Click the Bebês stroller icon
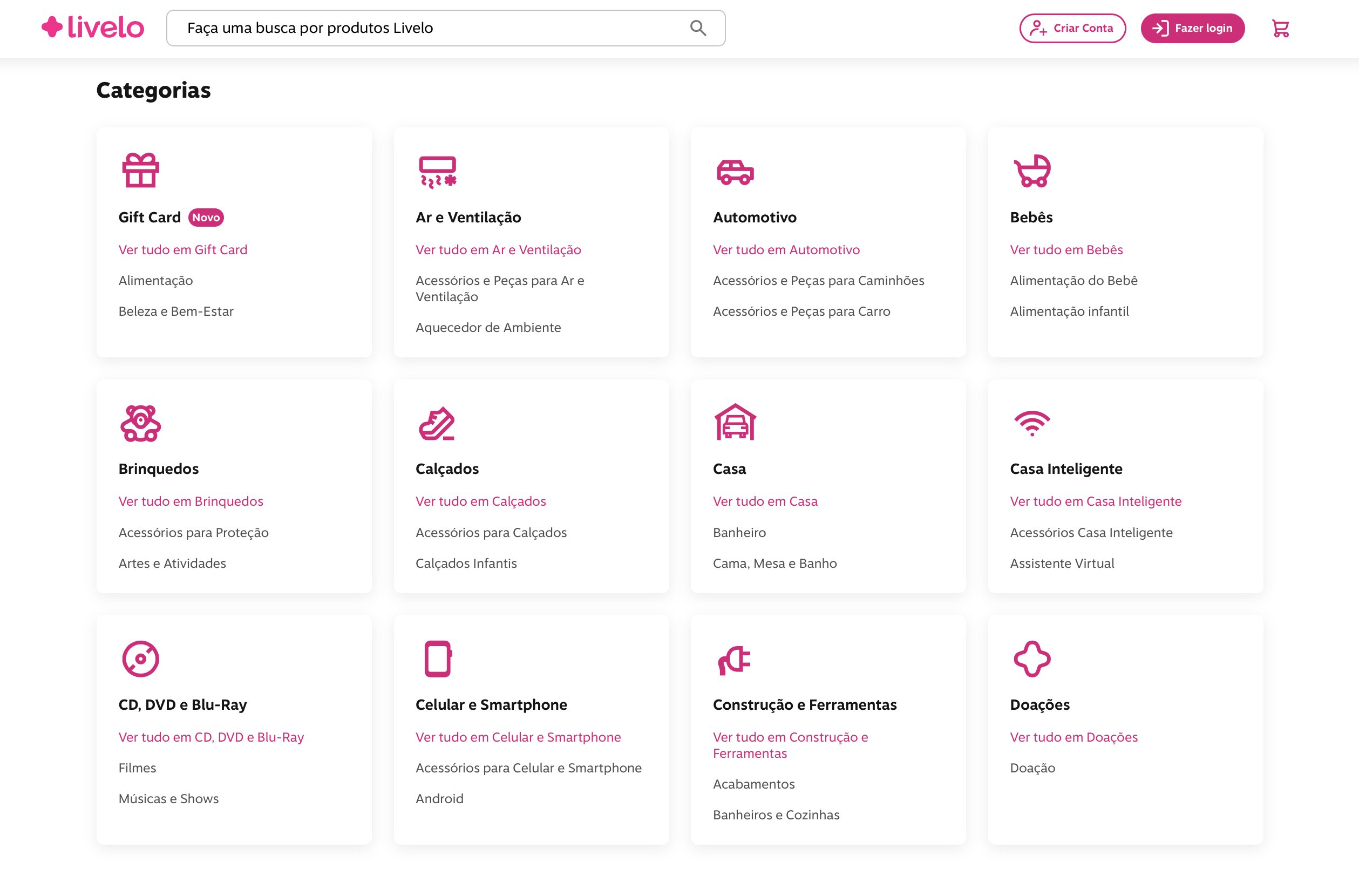1359x896 pixels. tap(1032, 170)
